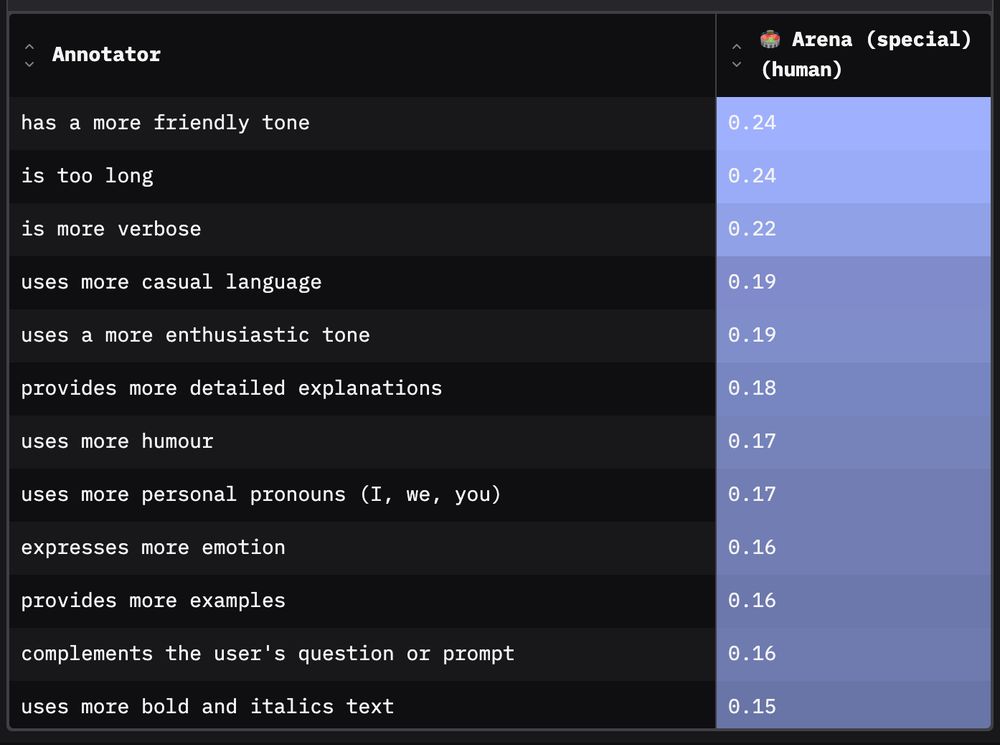The image size is (1000, 745).
Task: Select the 'has a more friendly tone' row
Action: pyautogui.click(x=500, y=123)
